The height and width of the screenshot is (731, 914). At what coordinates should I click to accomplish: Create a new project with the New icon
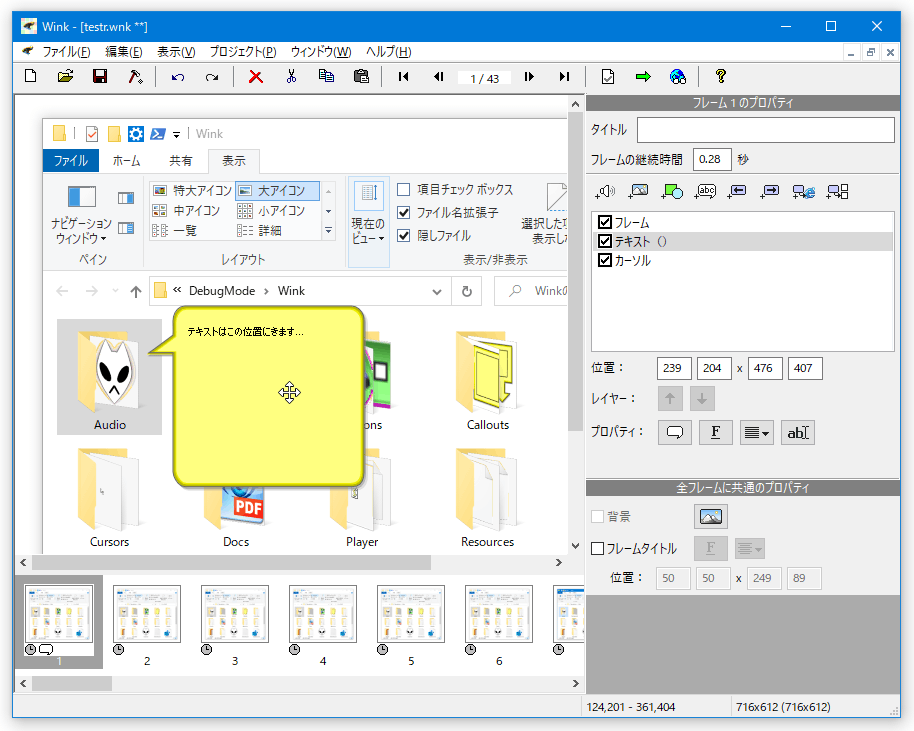[31, 76]
